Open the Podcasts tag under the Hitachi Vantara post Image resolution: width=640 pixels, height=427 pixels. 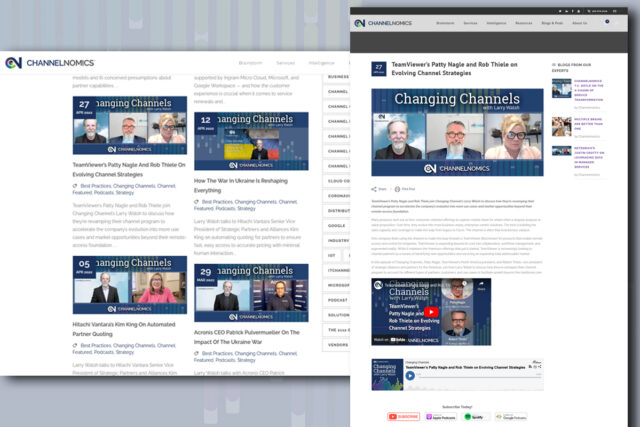tap(104, 352)
